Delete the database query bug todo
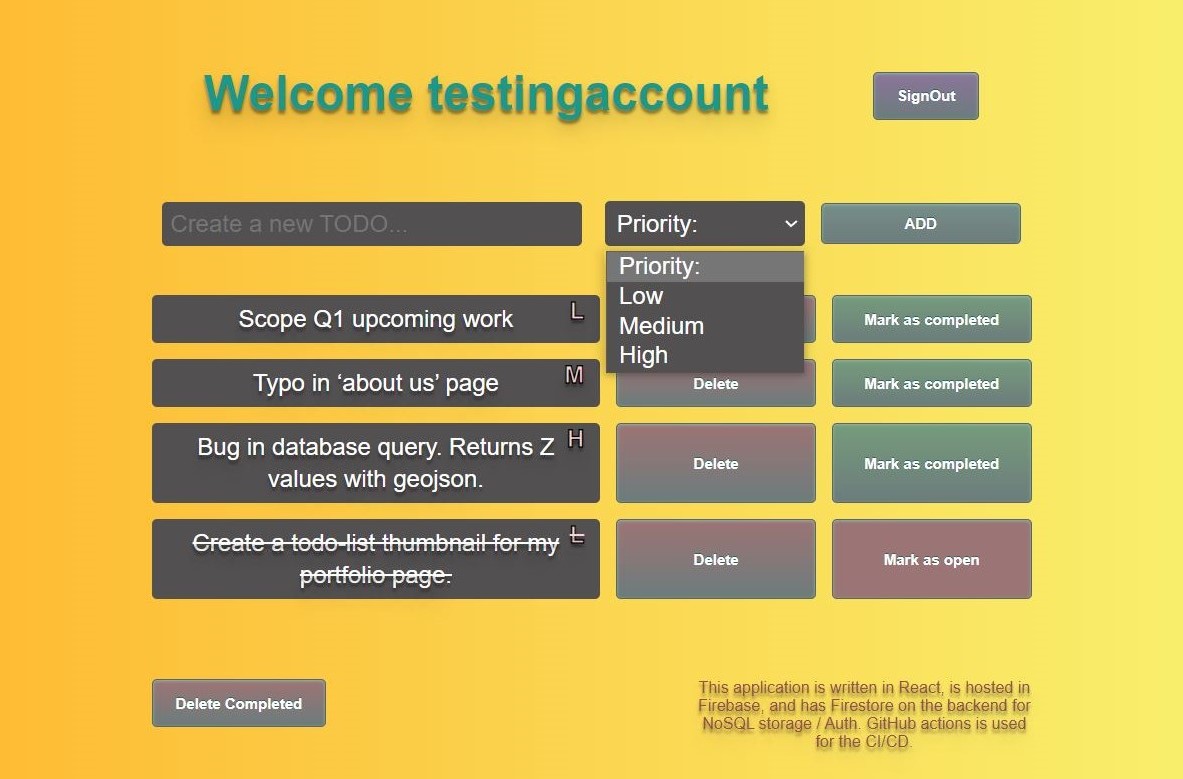Screen dimensions: 1183x779 point(716,463)
